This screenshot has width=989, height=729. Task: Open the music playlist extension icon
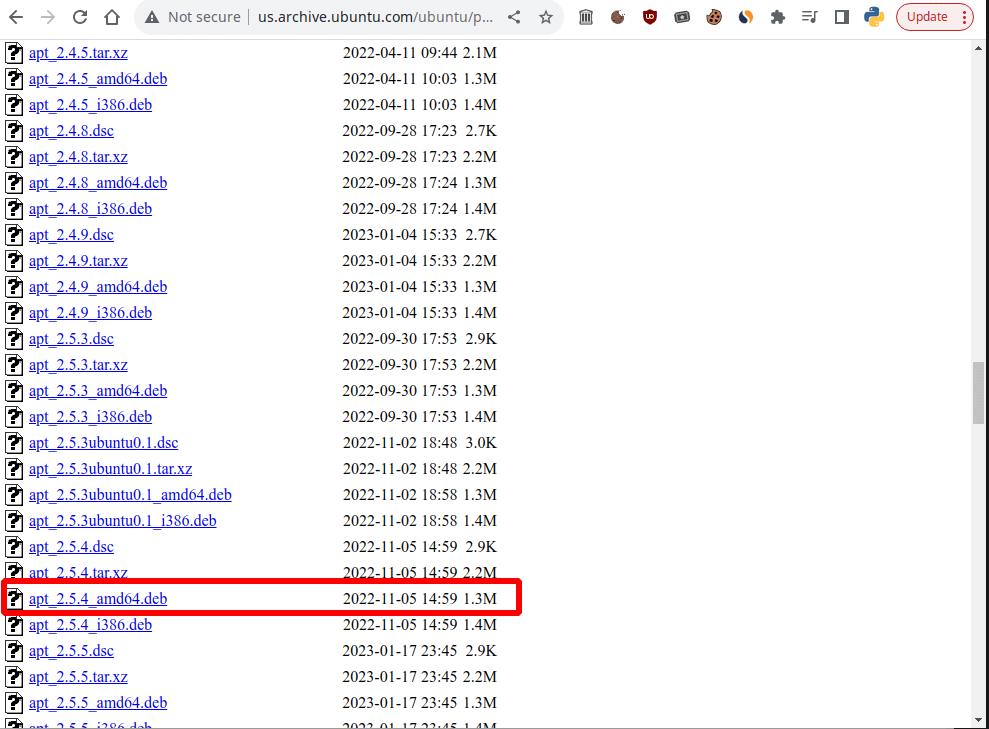tap(809, 17)
